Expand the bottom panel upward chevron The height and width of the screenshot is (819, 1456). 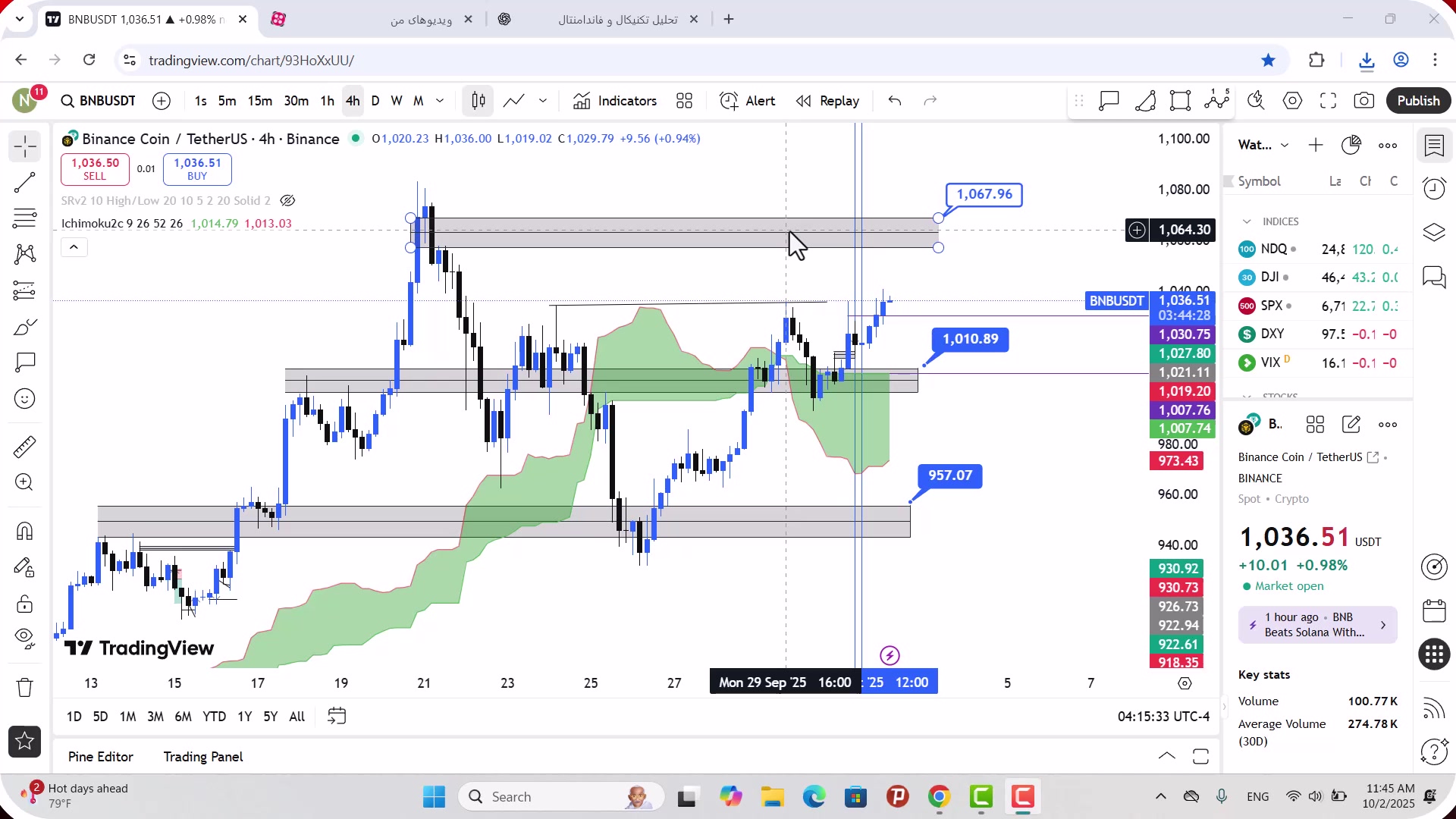tap(1167, 757)
